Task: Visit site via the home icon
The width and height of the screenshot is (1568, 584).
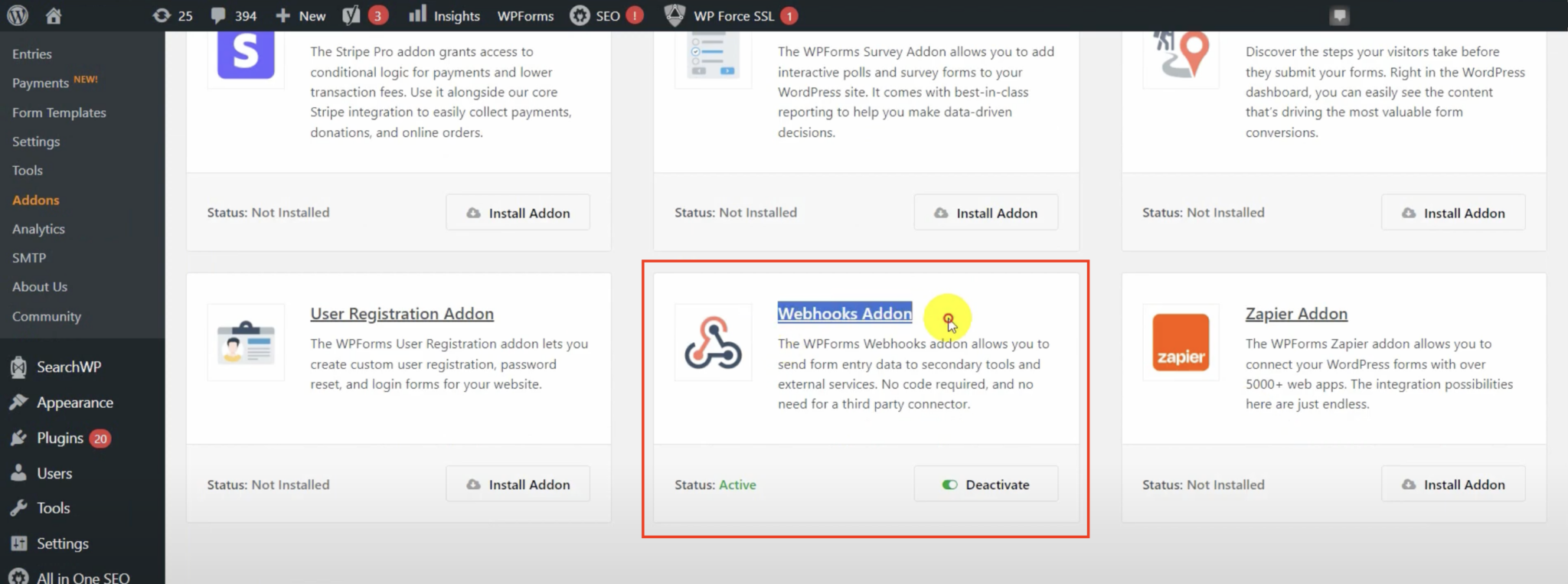Action: pos(54,15)
